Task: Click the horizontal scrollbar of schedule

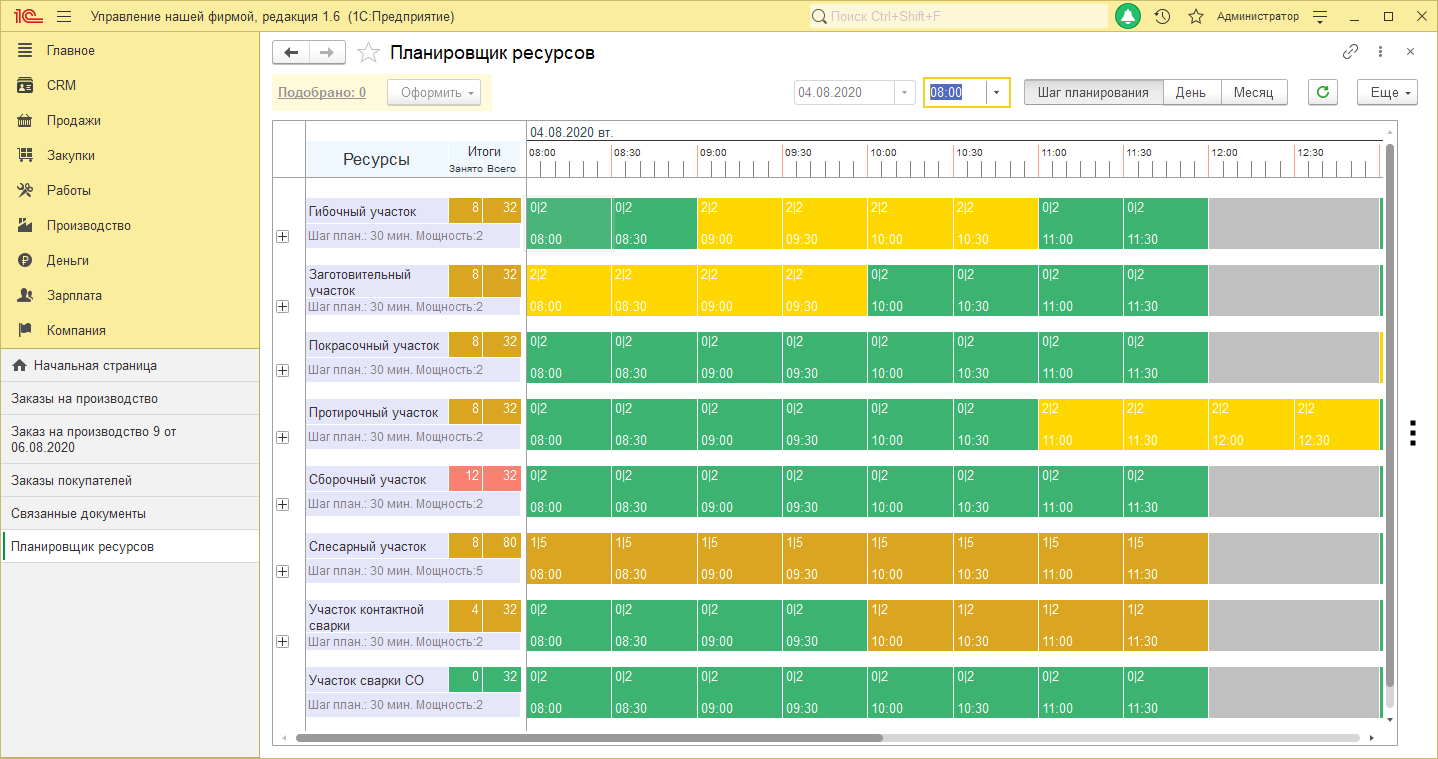Action: pyautogui.click(x=588, y=738)
